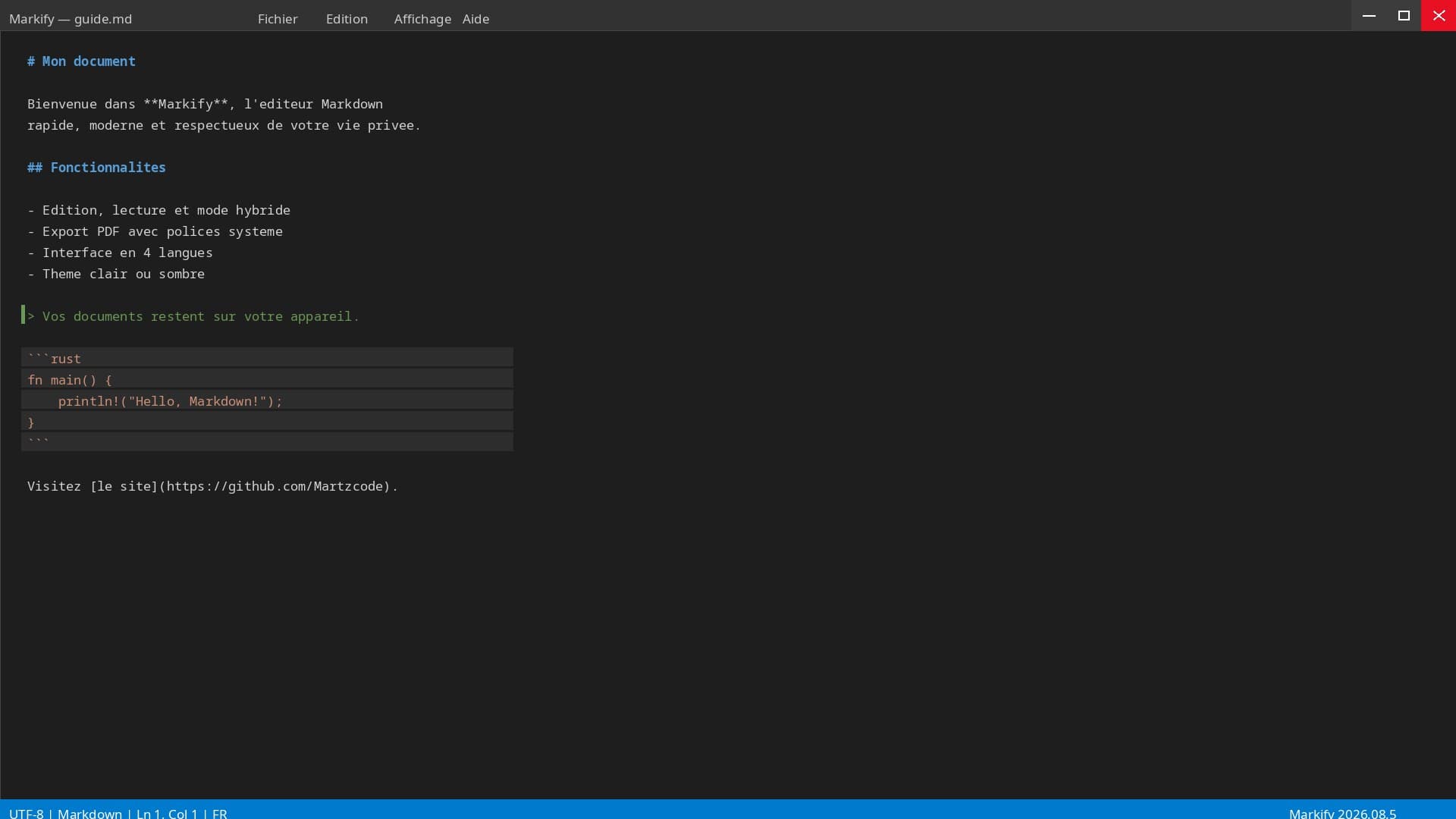The image size is (1456, 819).
Task: Click the '## Fonctionnalites' heading
Action: point(96,168)
